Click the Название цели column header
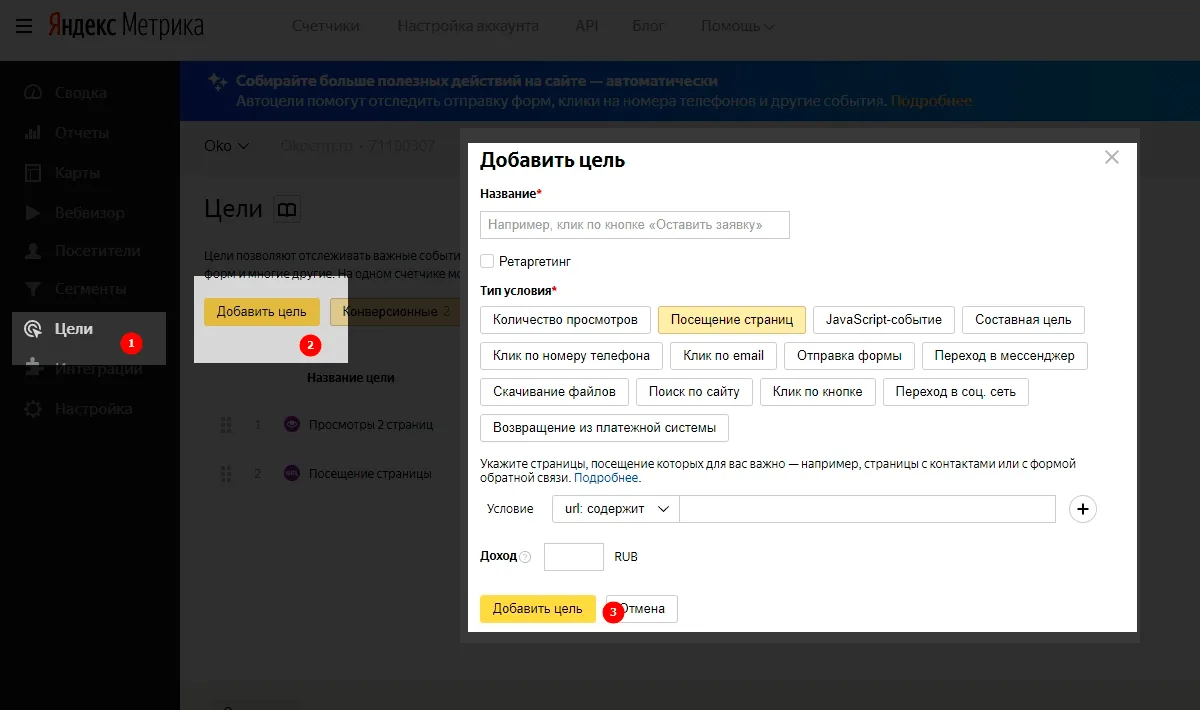Screen dimensions: 1200x710 tap(351, 378)
